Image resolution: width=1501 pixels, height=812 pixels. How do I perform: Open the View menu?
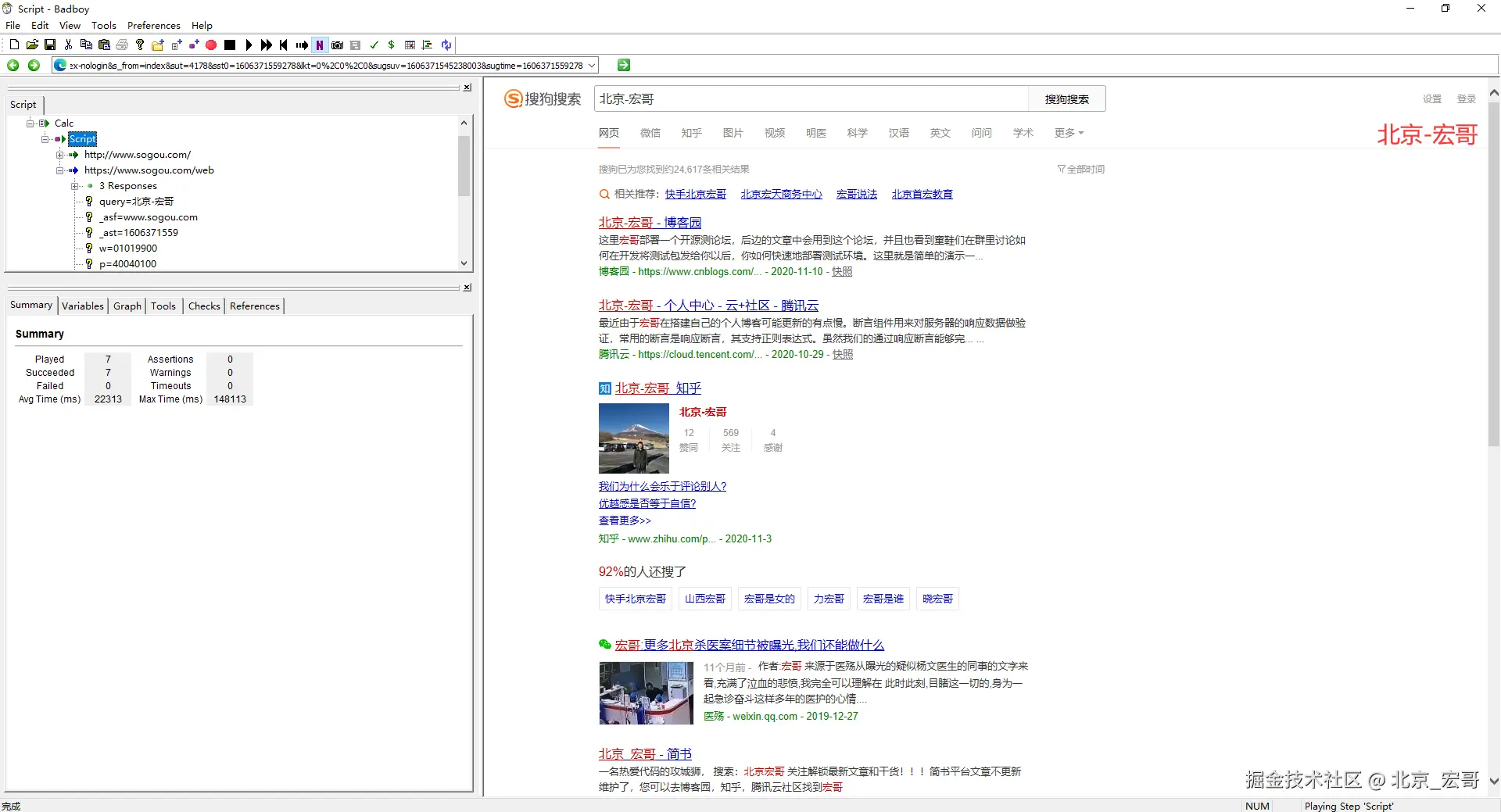click(x=70, y=26)
